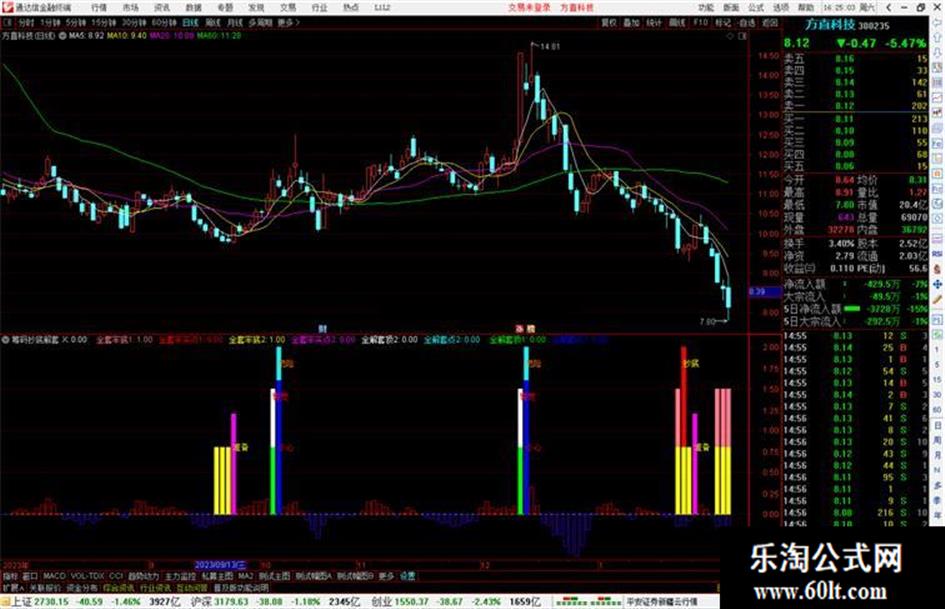Click the 买五 bid row
Viewport: 945px width, 609px height.
(856, 166)
